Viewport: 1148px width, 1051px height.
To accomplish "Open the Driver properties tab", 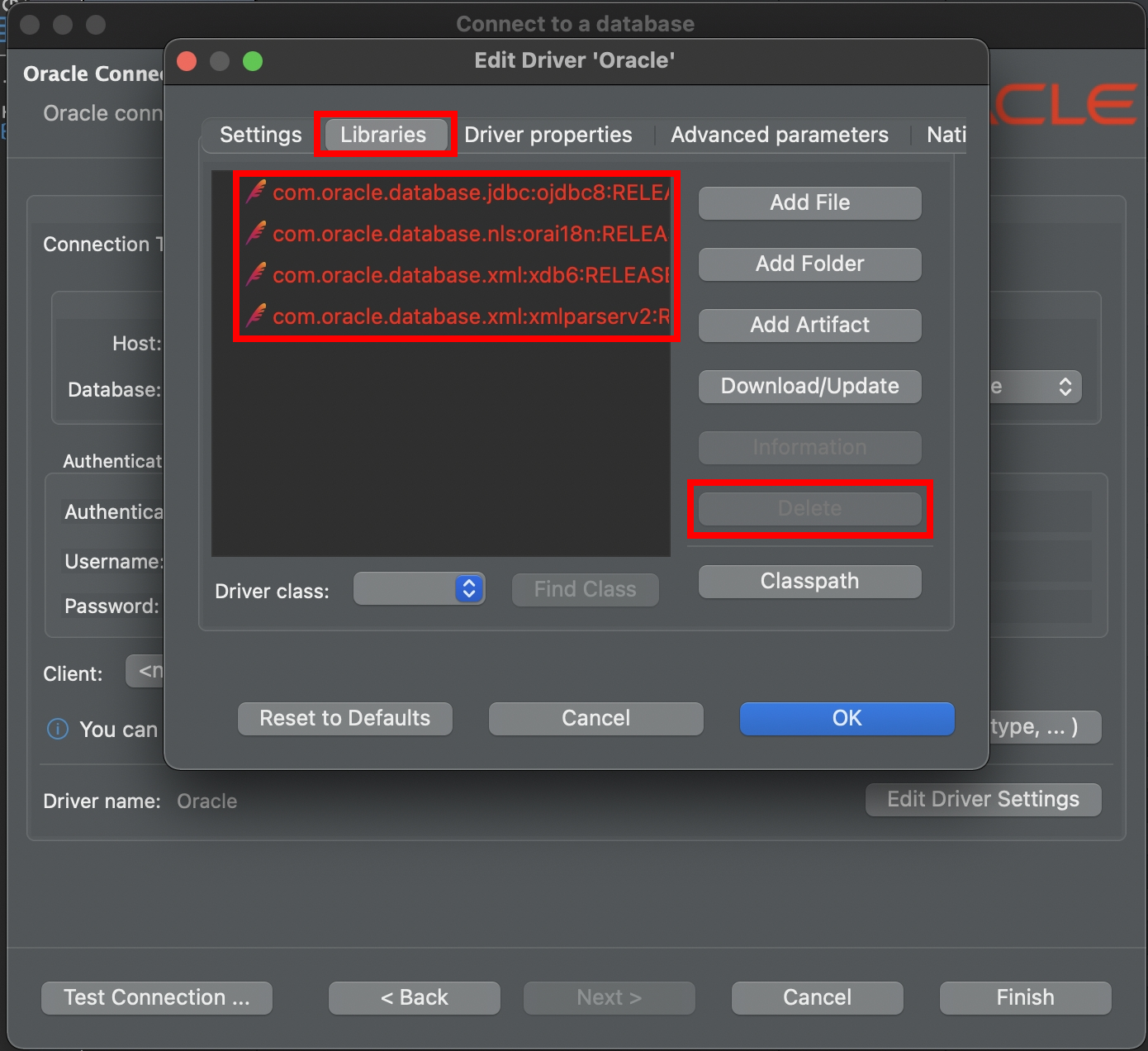I will tap(548, 135).
